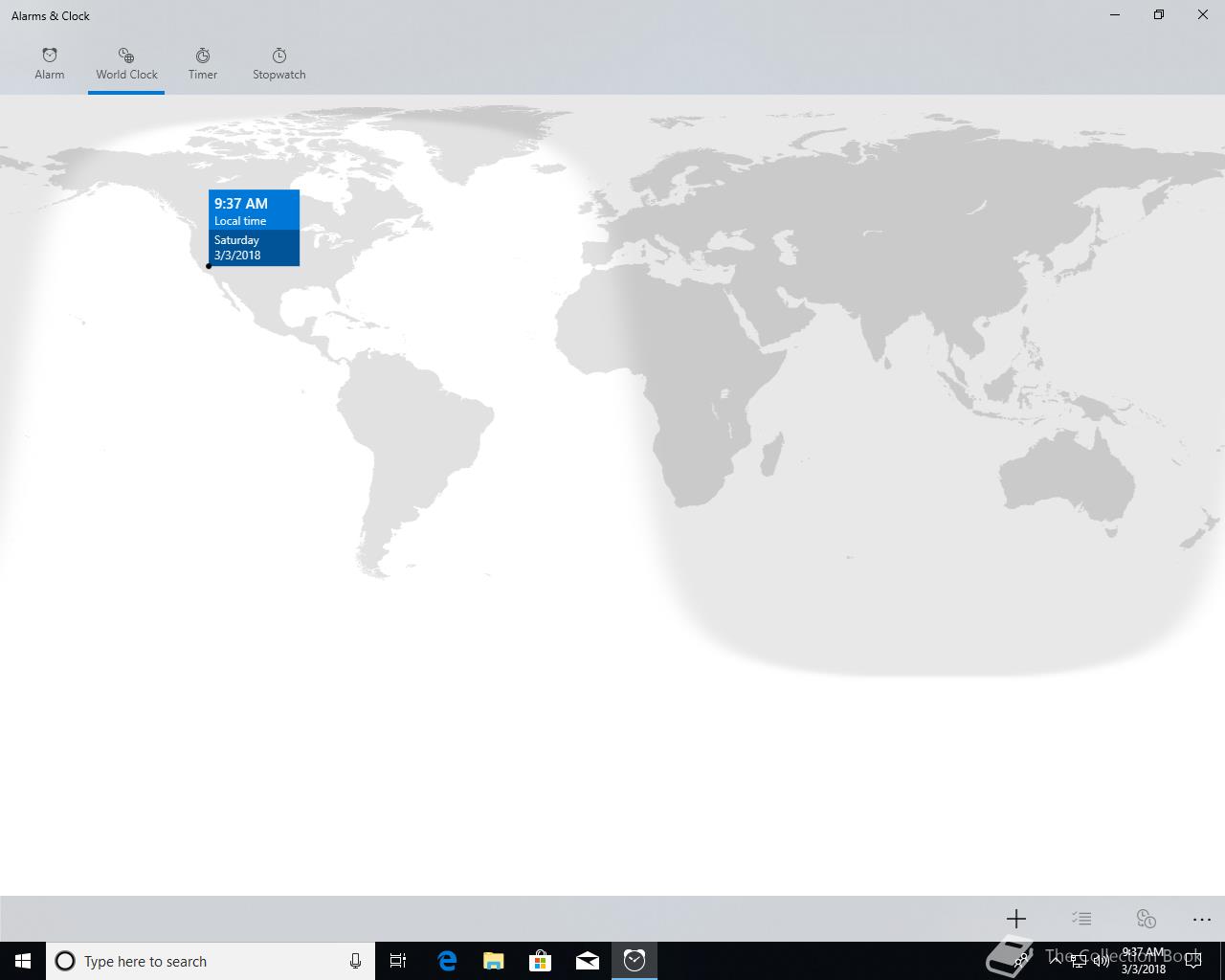Open the Alarm tab
Viewport: 1225px width, 980px height.
coord(50,64)
